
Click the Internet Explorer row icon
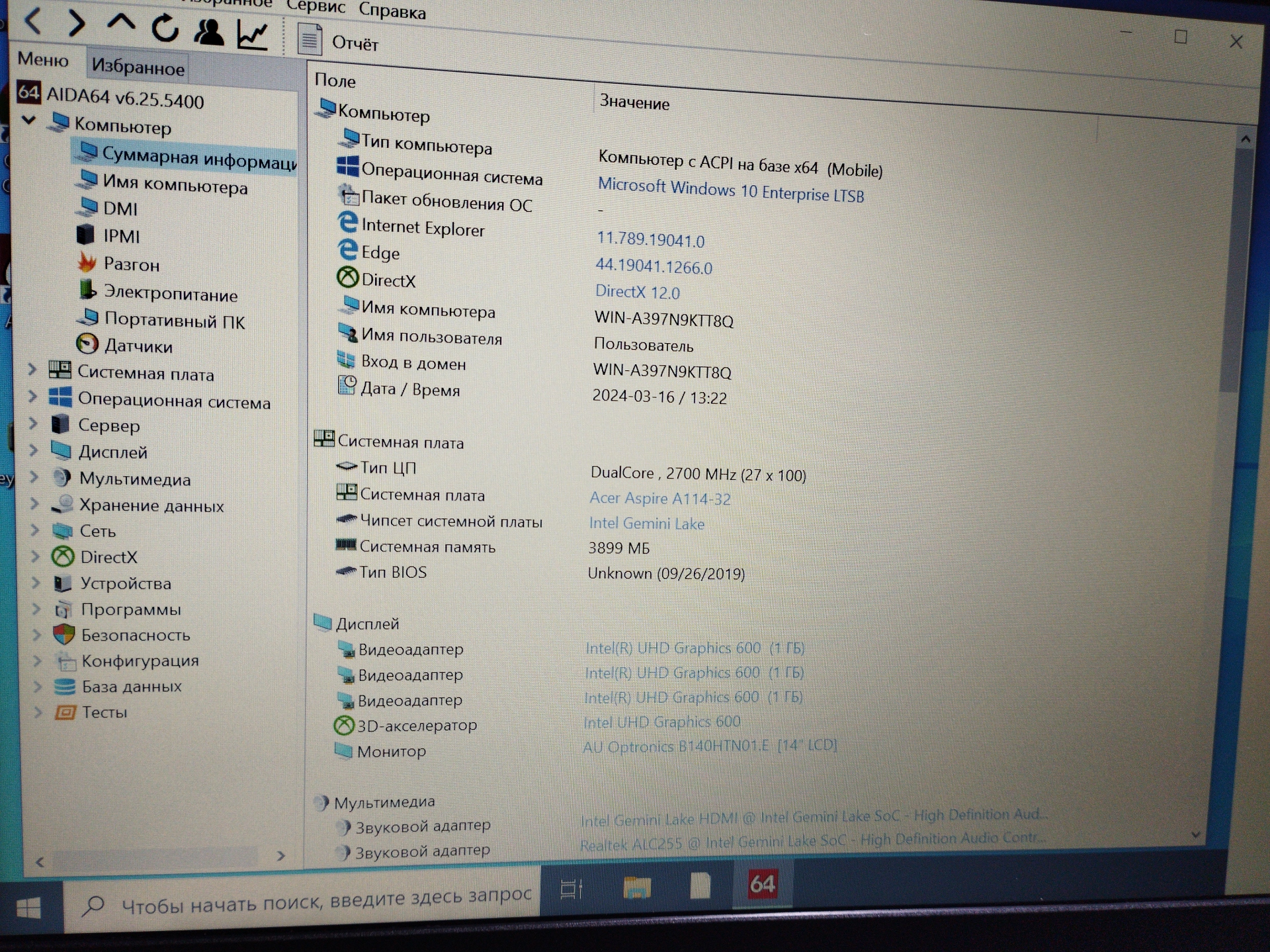point(348,222)
